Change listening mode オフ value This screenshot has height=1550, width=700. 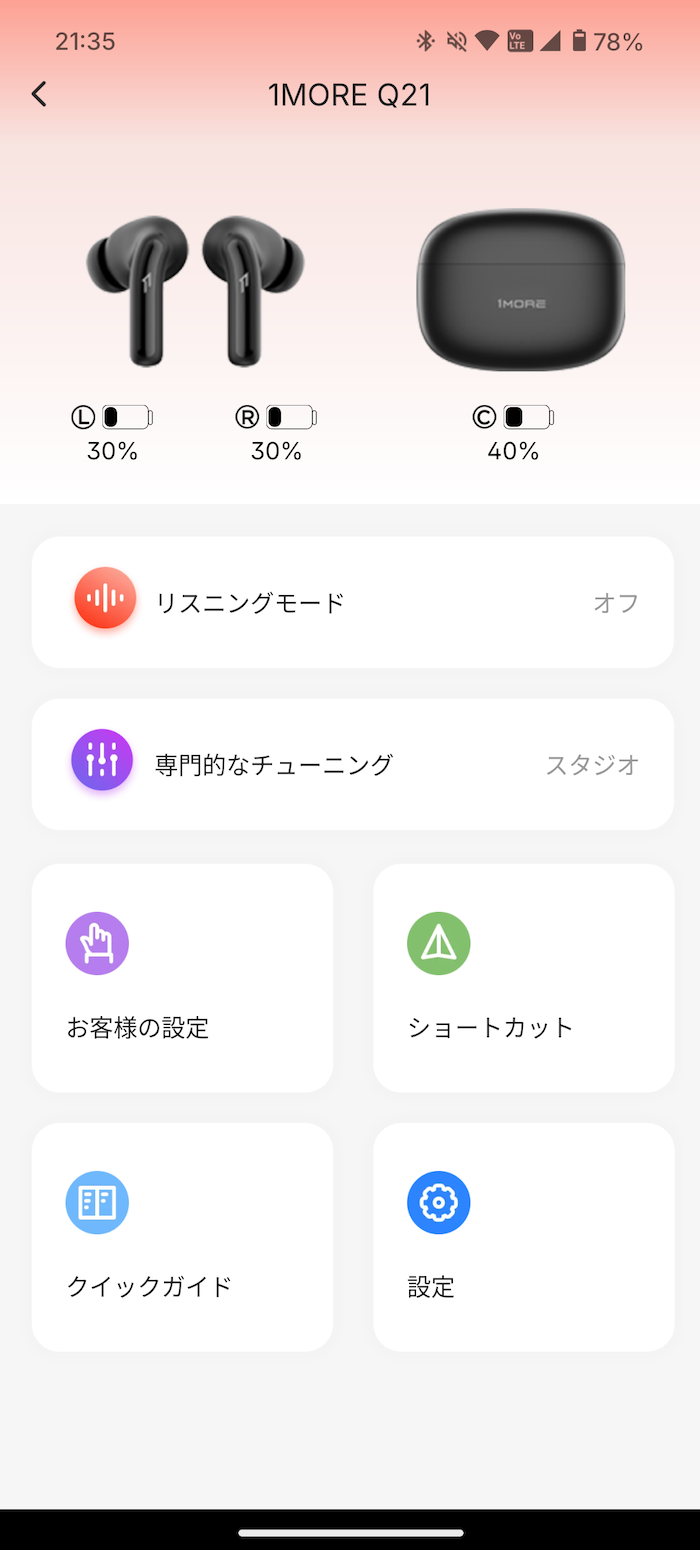click(616, 602)
